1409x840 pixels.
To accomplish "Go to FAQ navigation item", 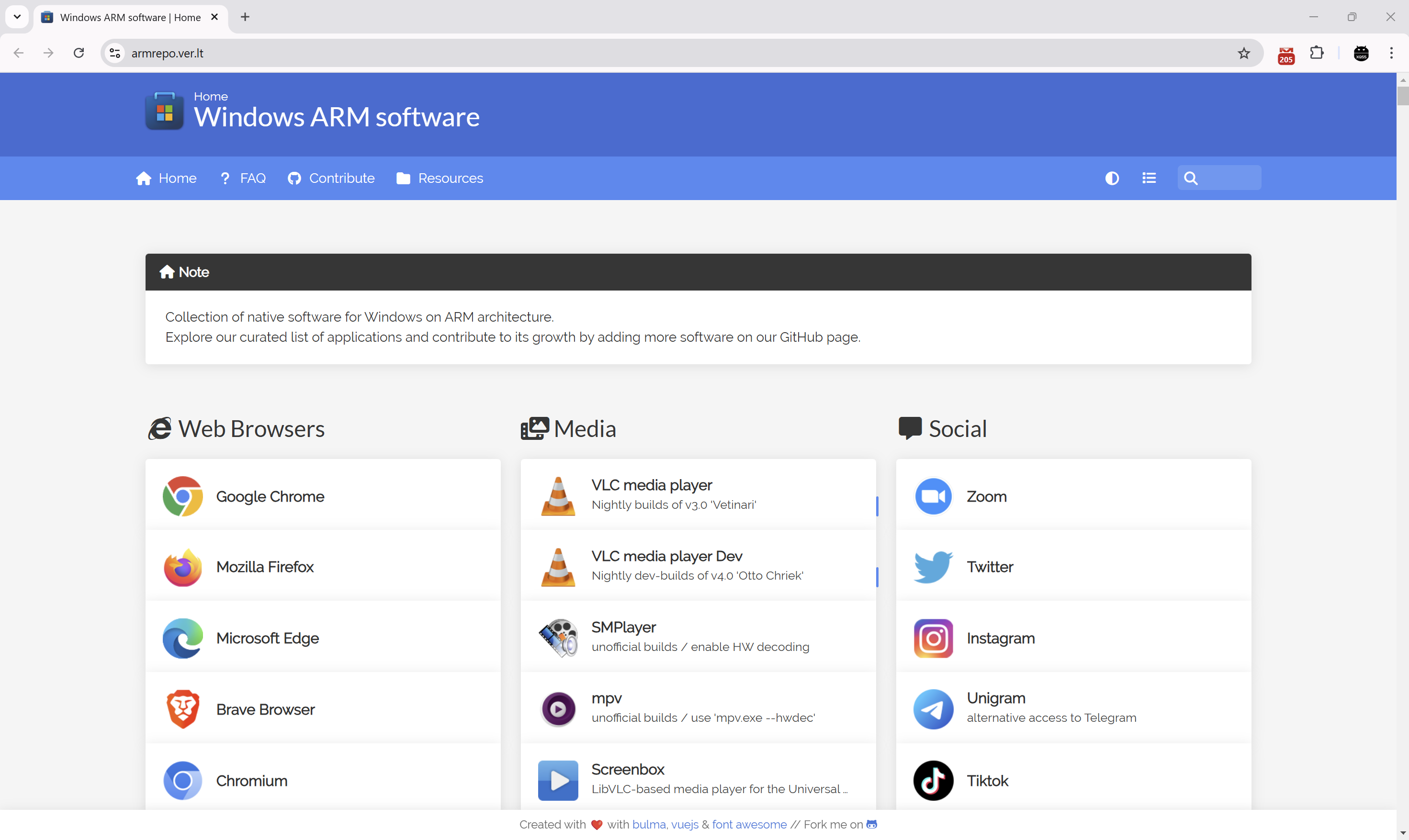I will 243,179.
